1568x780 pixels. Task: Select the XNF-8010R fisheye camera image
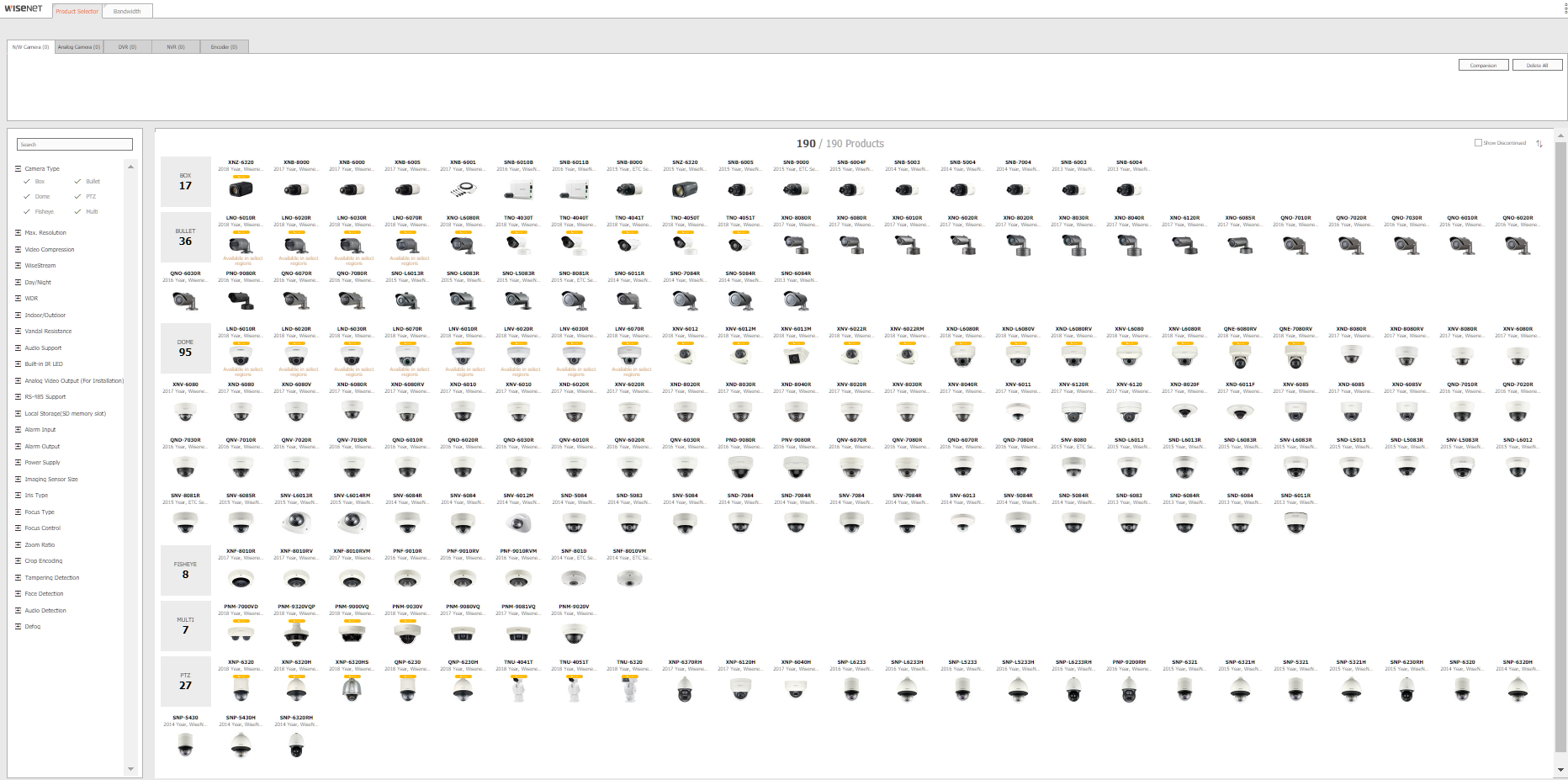(x=241, y=580)
